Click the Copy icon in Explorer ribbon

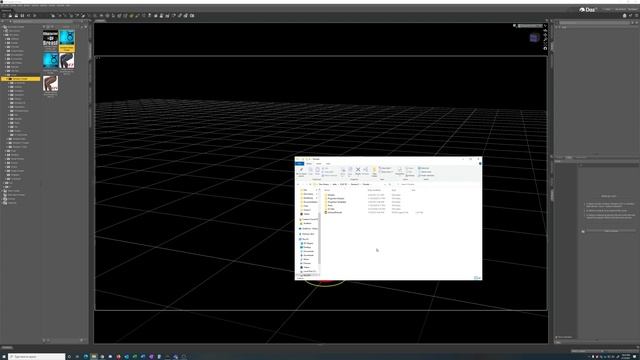click(x=311, y=171)
